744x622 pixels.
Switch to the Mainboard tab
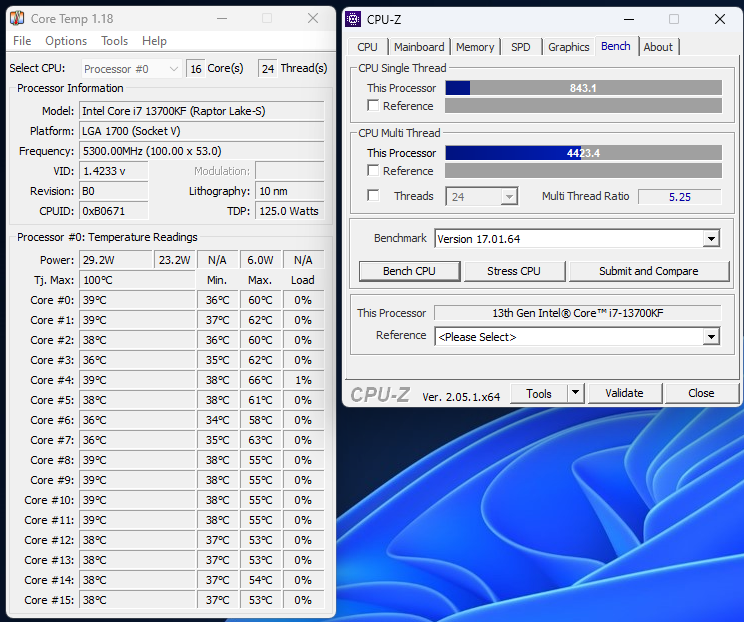pos(419,47)
